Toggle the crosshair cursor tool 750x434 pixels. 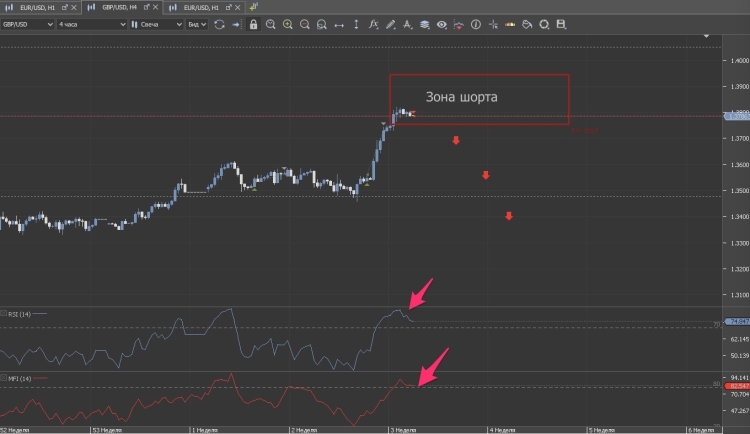[x=493, y=24]
